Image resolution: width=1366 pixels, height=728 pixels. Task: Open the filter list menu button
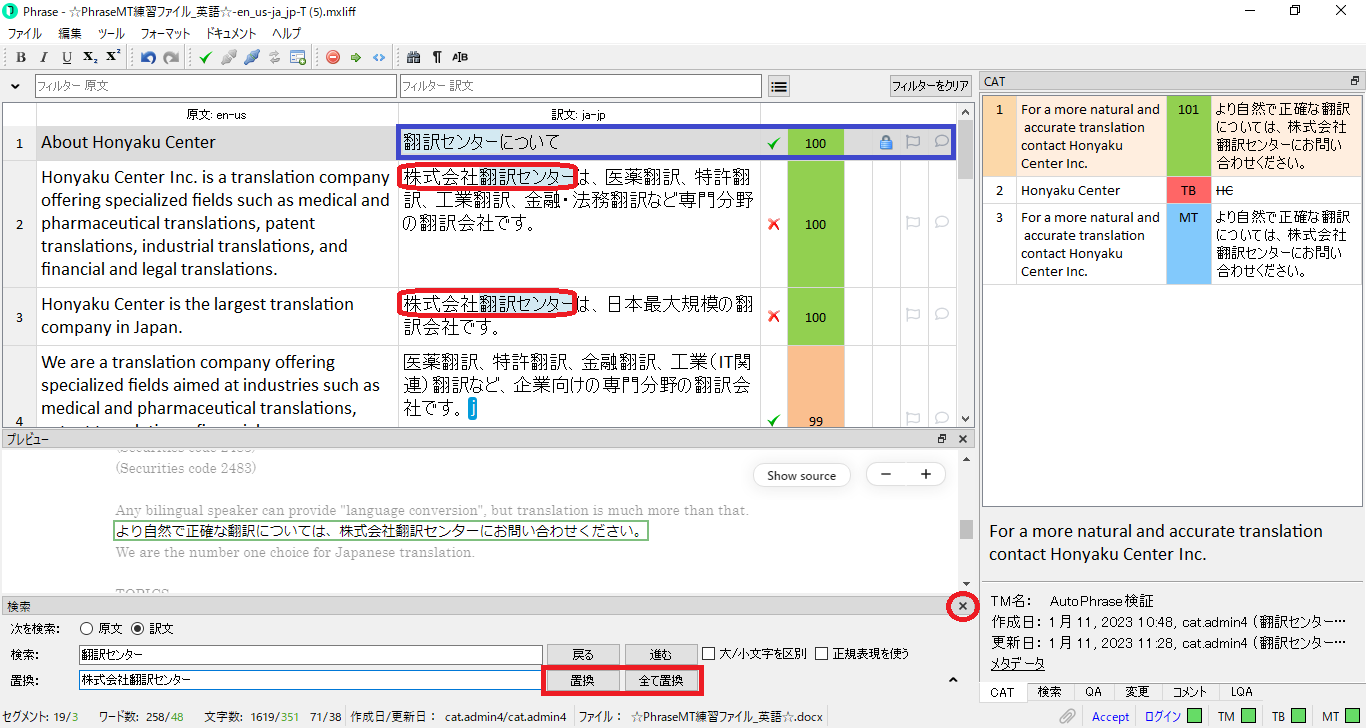coord(778,87)
